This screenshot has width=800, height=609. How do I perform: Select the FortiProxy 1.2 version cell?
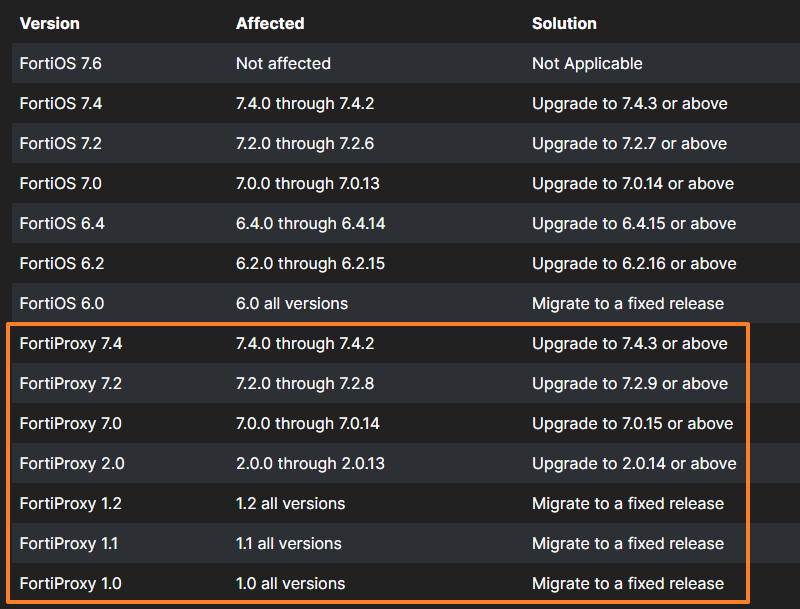click(x=70, y=503)
